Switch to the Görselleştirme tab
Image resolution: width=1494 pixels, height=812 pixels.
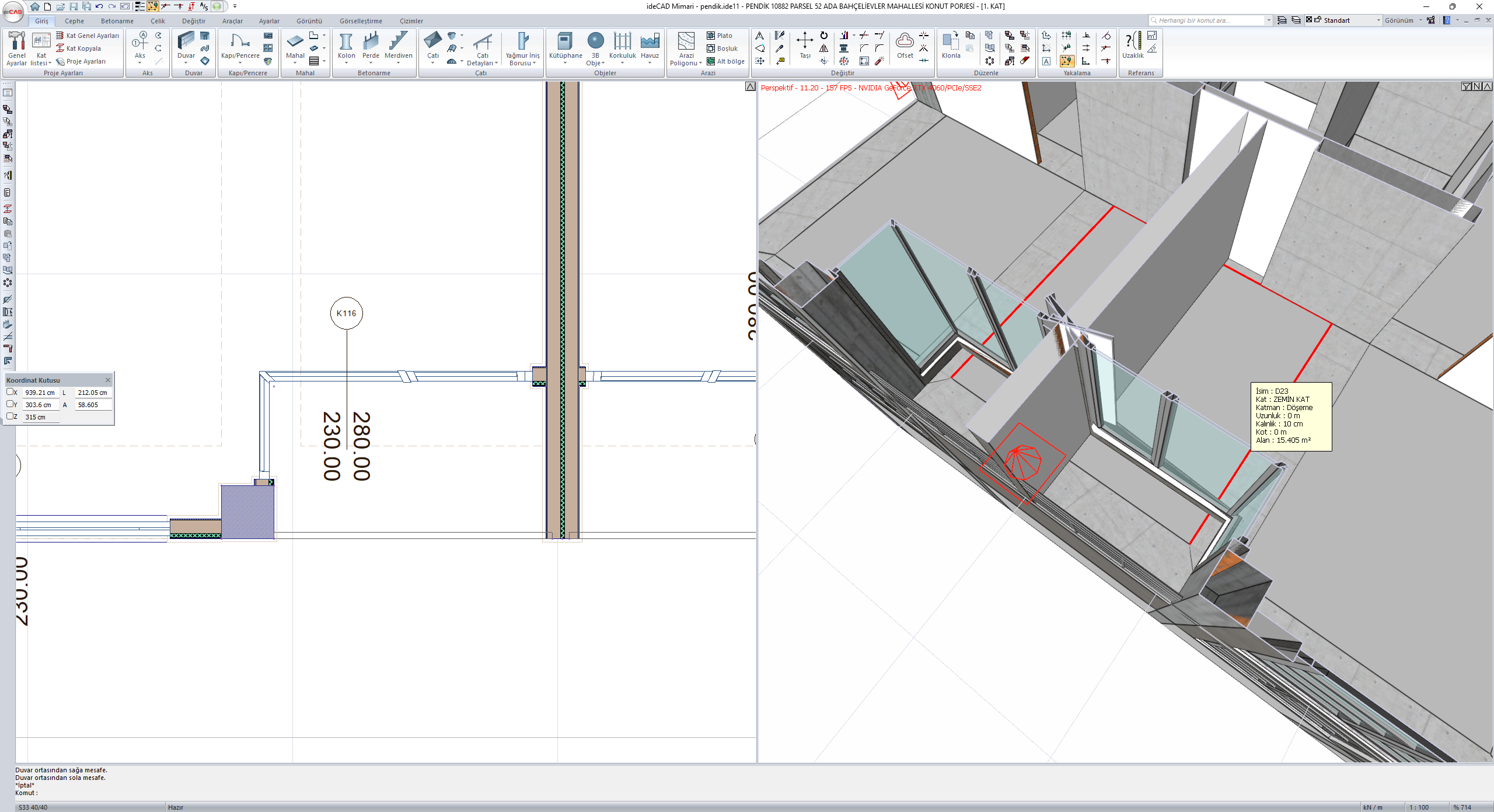[361, 21]
